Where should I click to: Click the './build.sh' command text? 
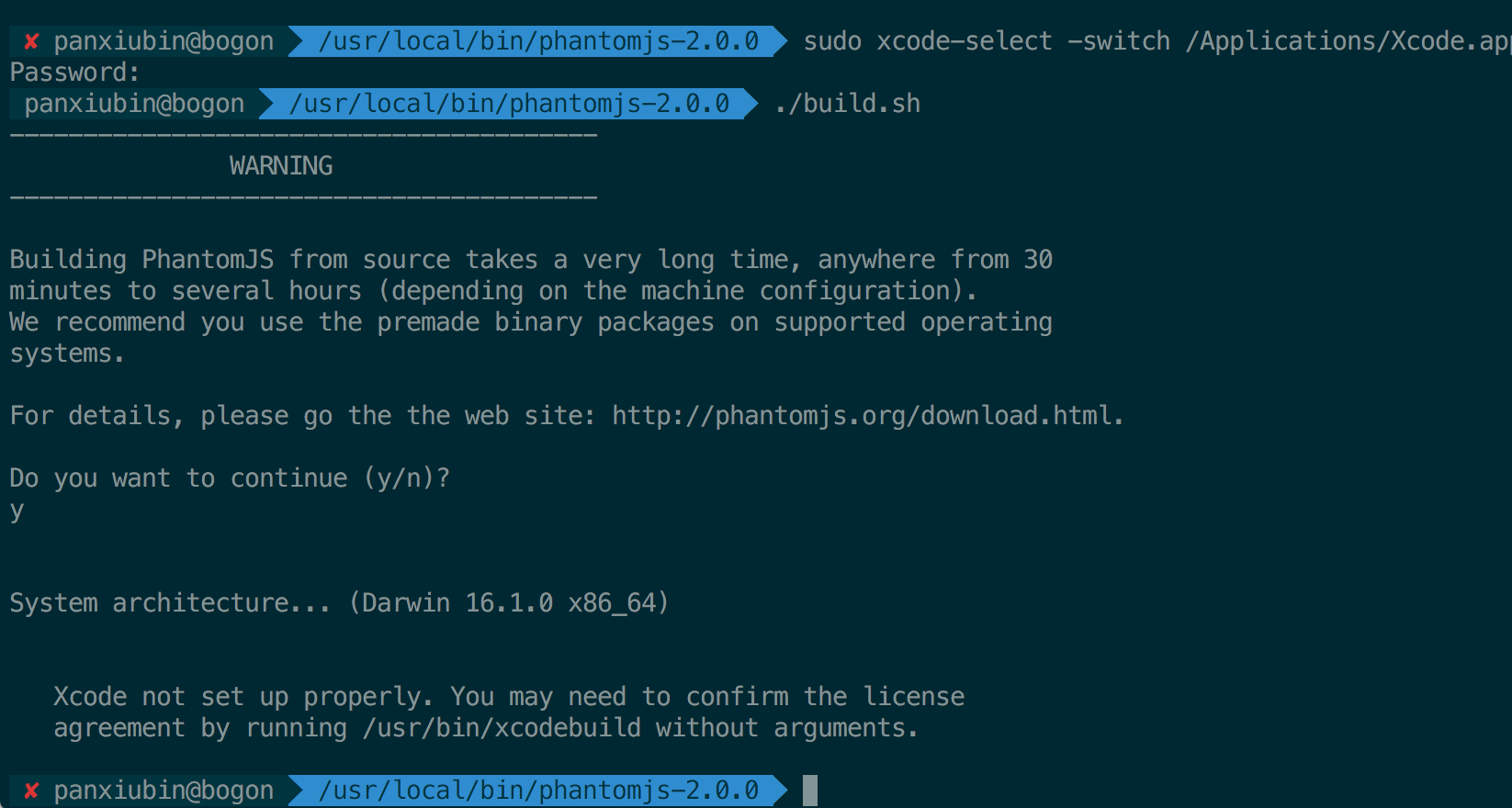847,104
